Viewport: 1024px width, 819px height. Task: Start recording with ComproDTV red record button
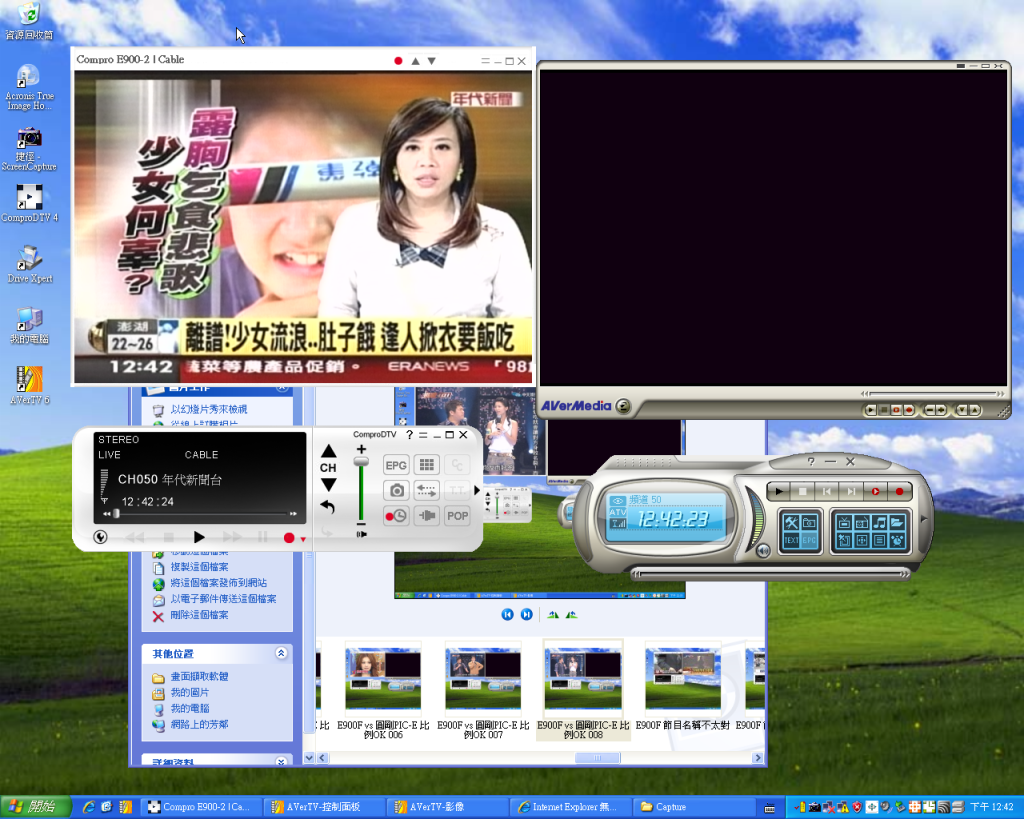coord(289,538)
